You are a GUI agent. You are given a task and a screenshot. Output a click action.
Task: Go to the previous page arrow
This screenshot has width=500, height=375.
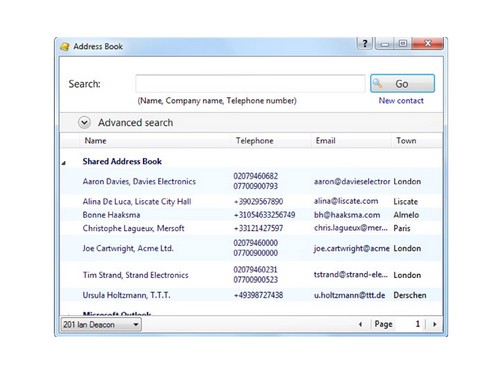pos(360,324)
